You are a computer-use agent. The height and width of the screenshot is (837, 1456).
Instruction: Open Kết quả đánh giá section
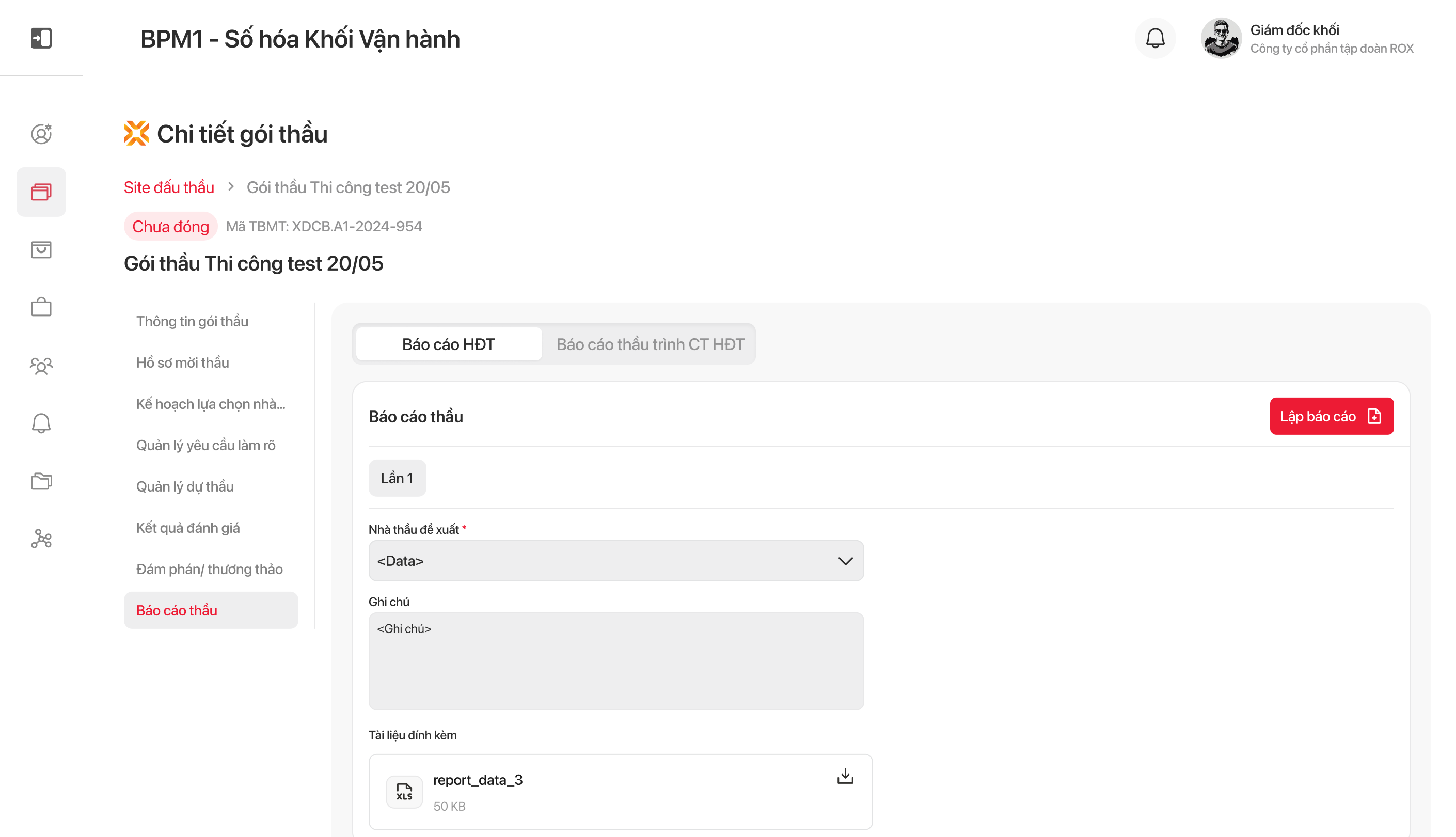pos(188,528)
